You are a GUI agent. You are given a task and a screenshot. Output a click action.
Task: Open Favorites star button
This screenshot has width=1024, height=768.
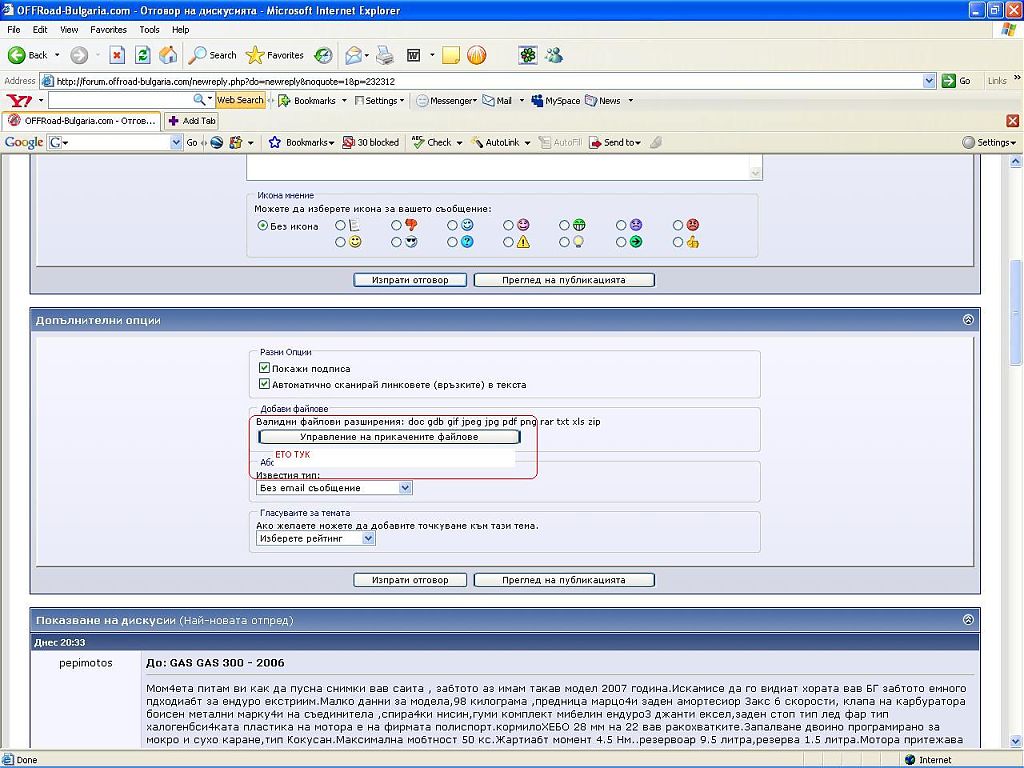click(275, 55)
